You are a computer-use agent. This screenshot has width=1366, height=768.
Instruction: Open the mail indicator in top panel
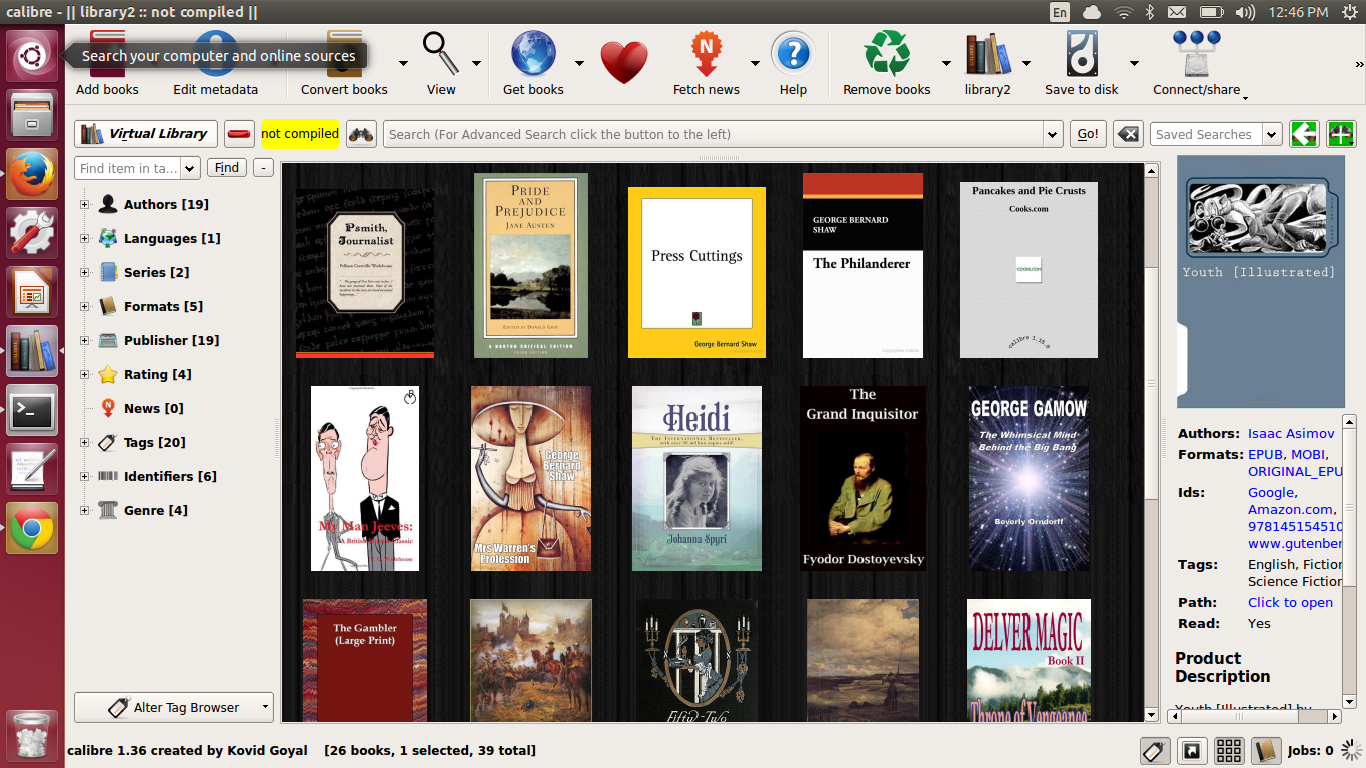[x=1177, y=12]
